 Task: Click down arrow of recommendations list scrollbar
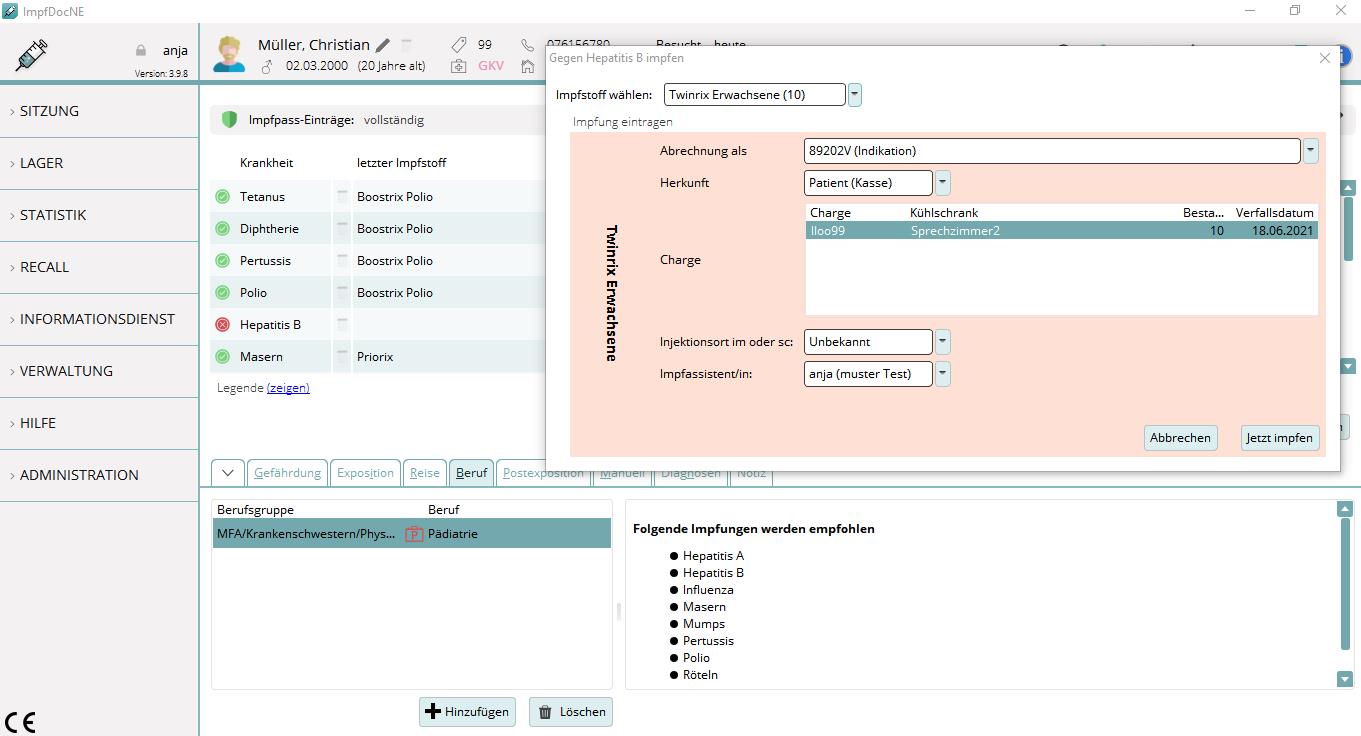[1344, 679]
